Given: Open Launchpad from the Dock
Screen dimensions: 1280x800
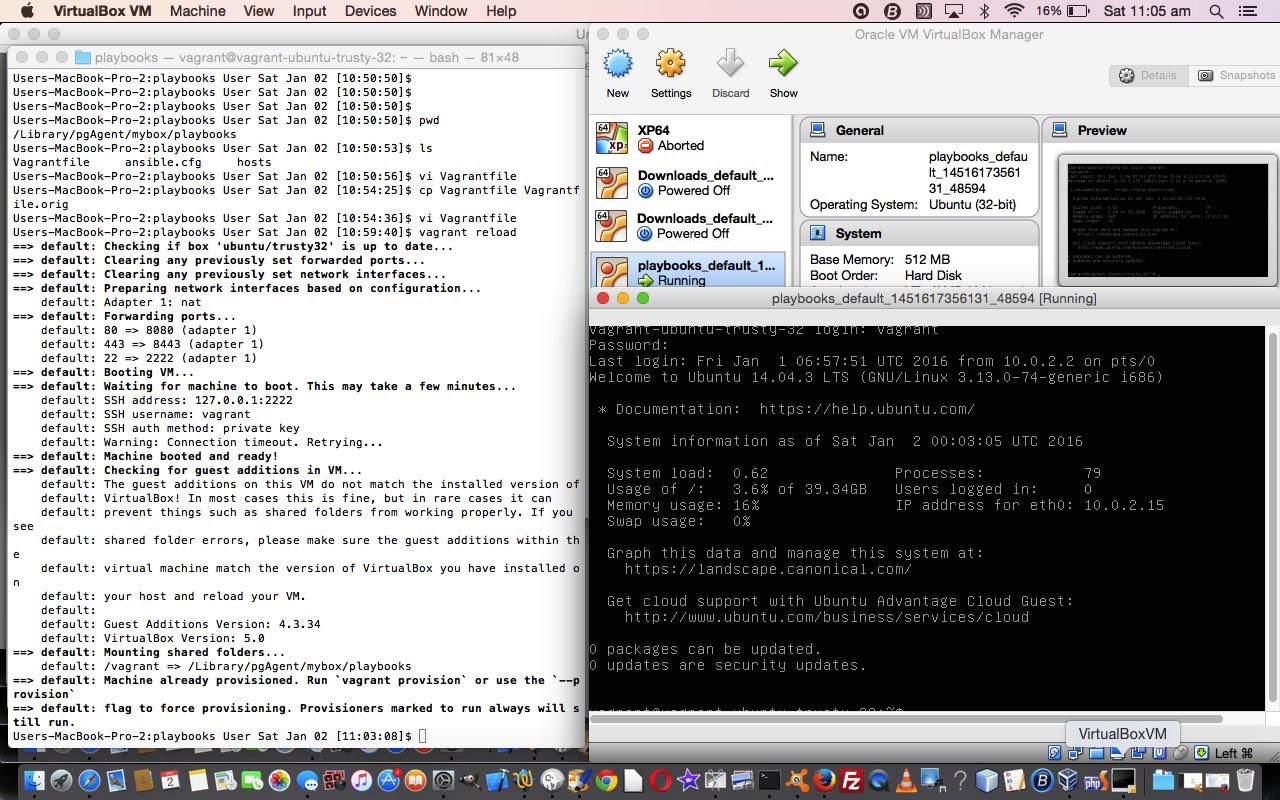Looking at the screenshot, I should (x=61, y=780).
